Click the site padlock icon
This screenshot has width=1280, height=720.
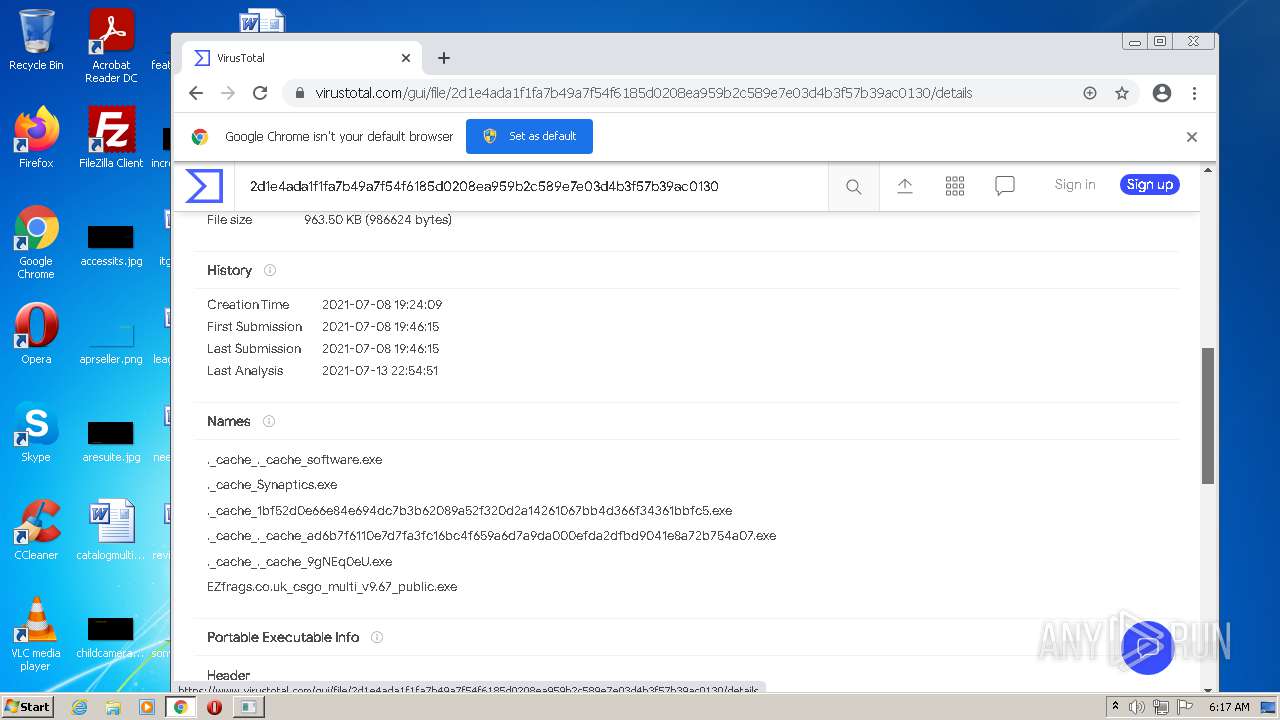pos(298,93)
